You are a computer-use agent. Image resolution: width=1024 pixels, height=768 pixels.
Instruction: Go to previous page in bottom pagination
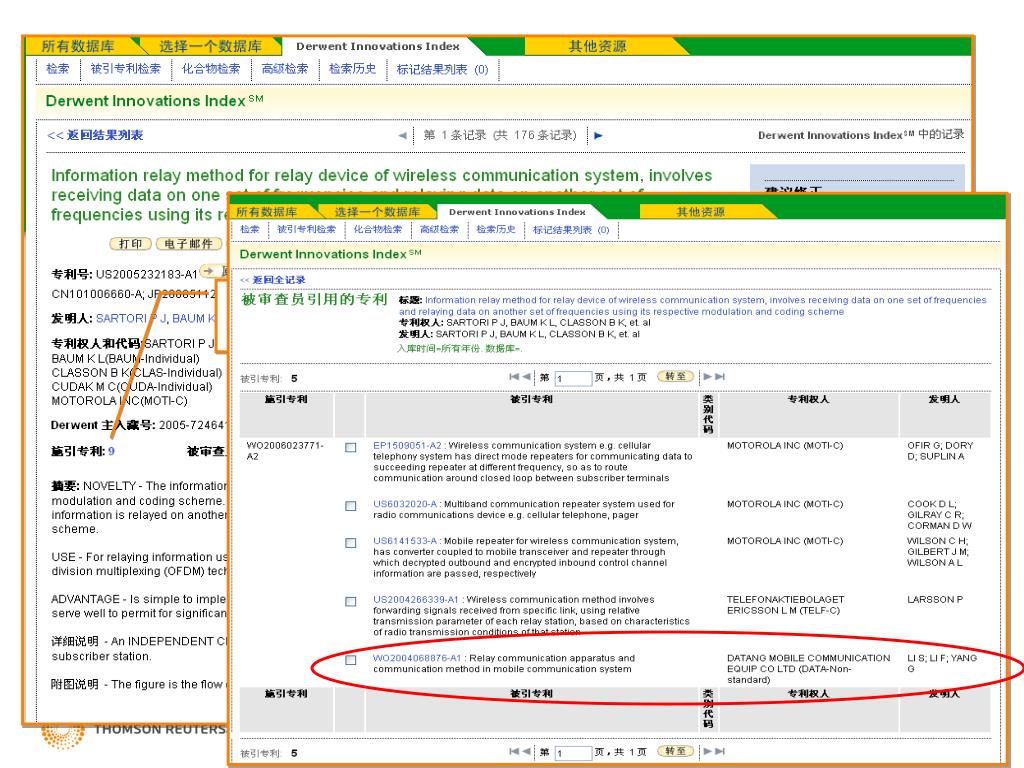pyautogui.click(x=526, y=752)
